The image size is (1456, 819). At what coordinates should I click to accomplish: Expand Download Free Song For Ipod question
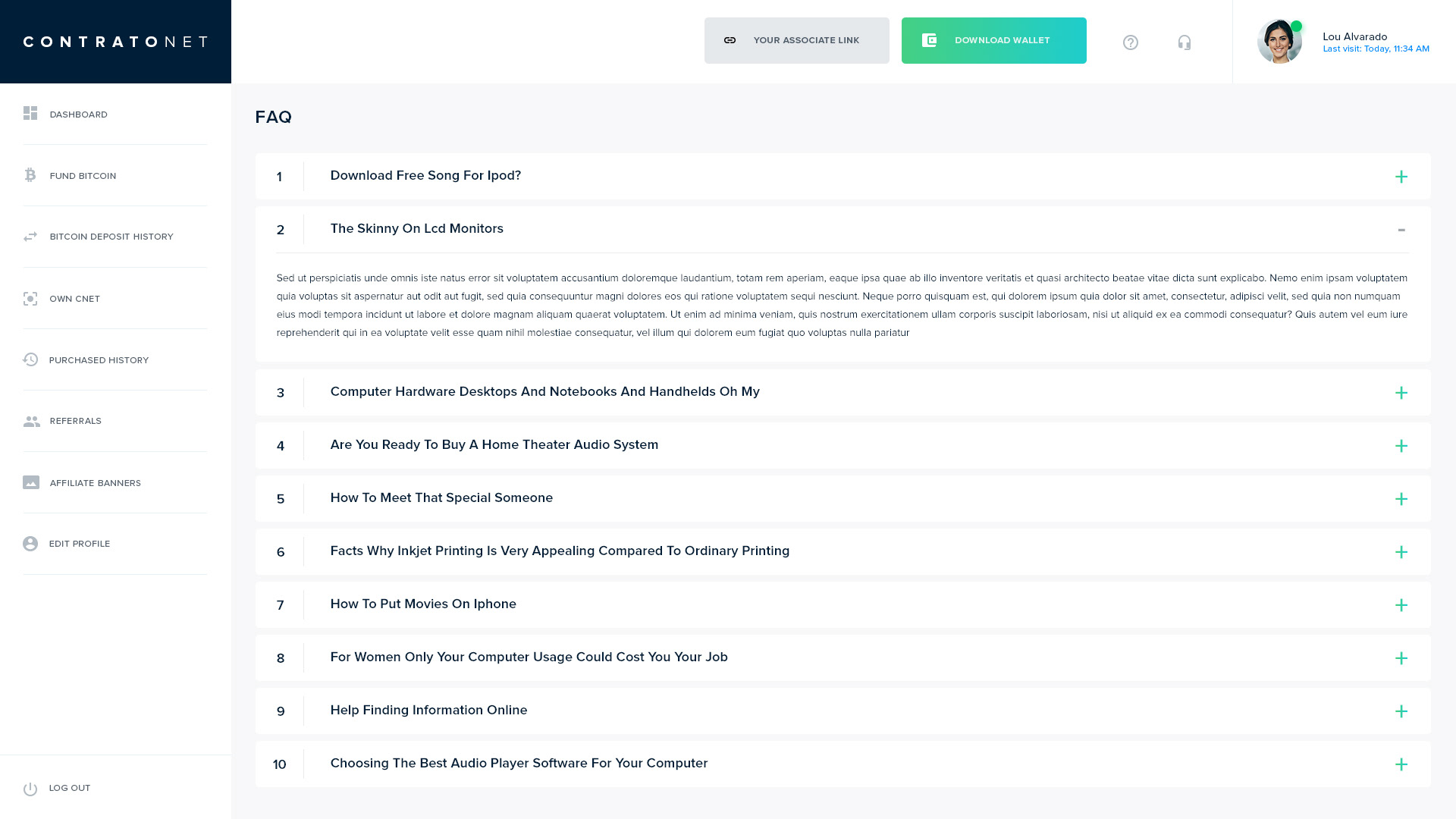click(x=1401, y=177)
